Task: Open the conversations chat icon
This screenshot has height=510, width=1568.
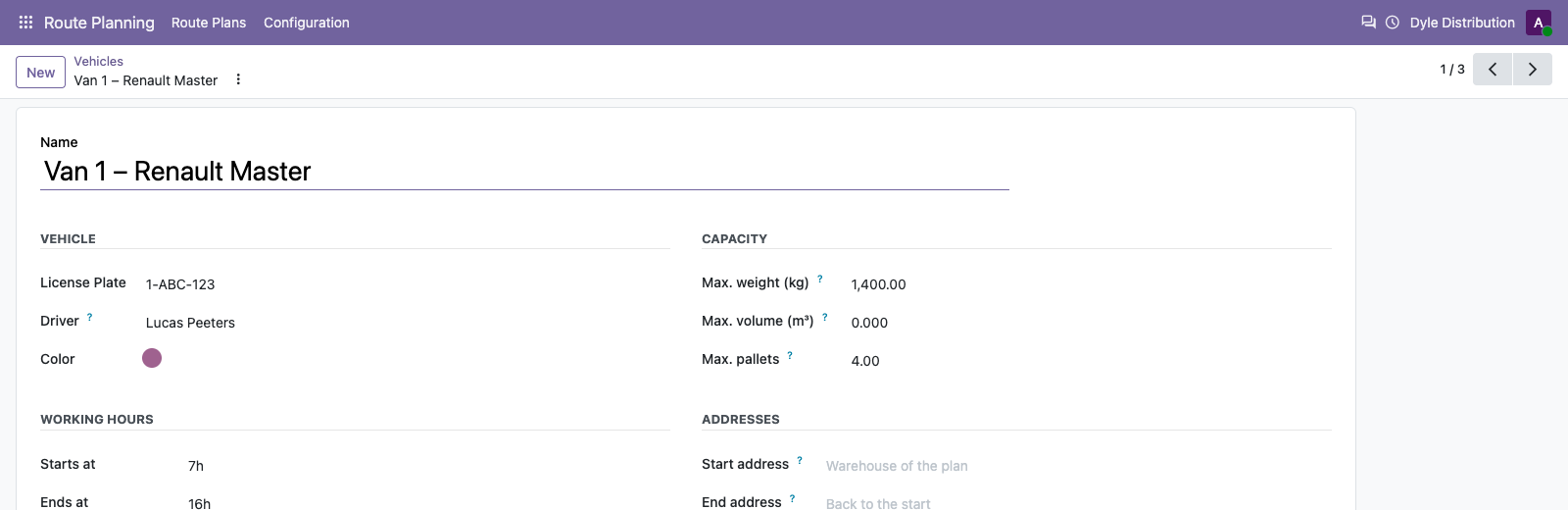Action: coord(1368,22)
